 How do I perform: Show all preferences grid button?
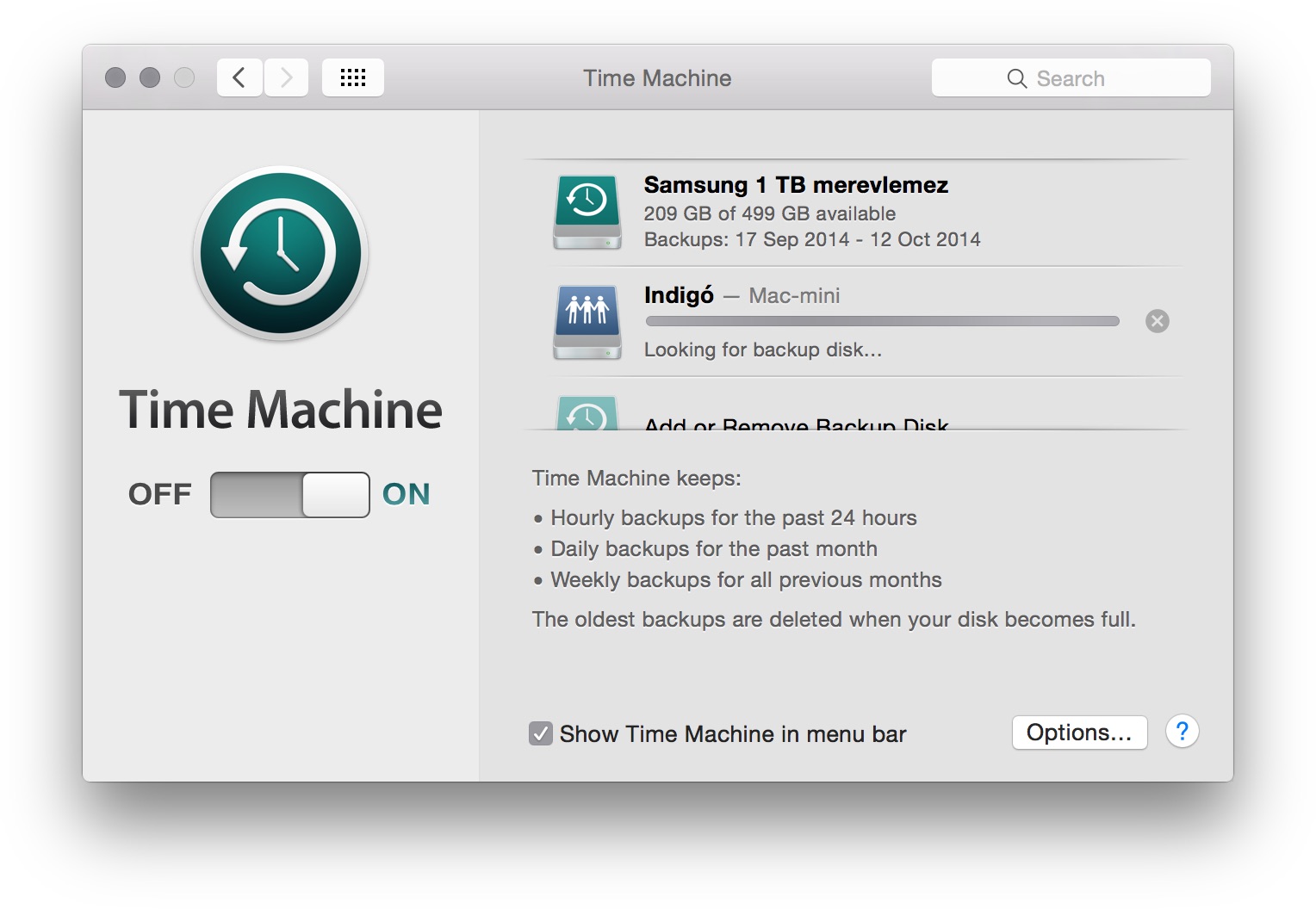353,78
